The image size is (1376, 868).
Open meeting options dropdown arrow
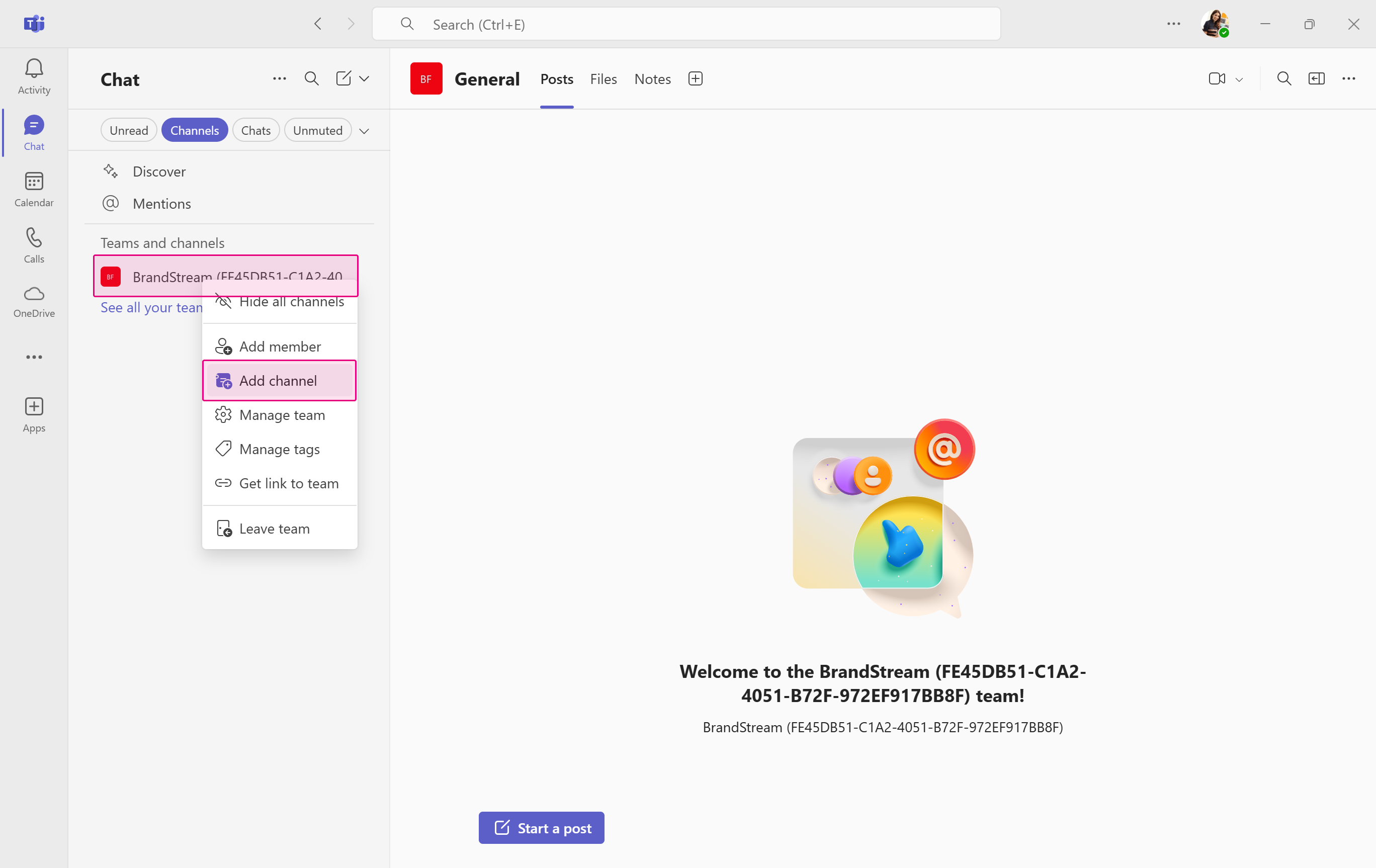coord(1239,79)
